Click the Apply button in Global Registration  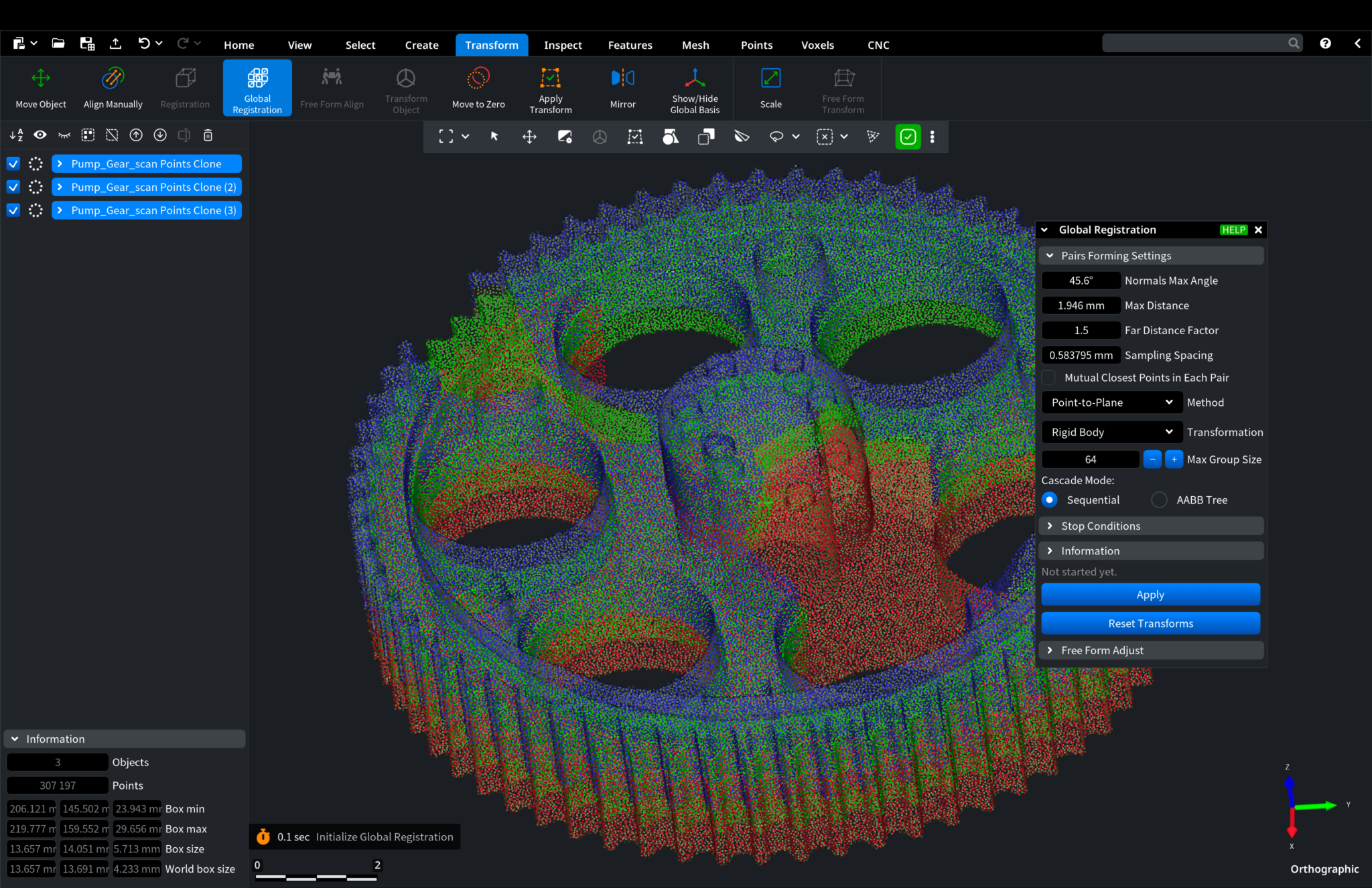pos(1150,594)
